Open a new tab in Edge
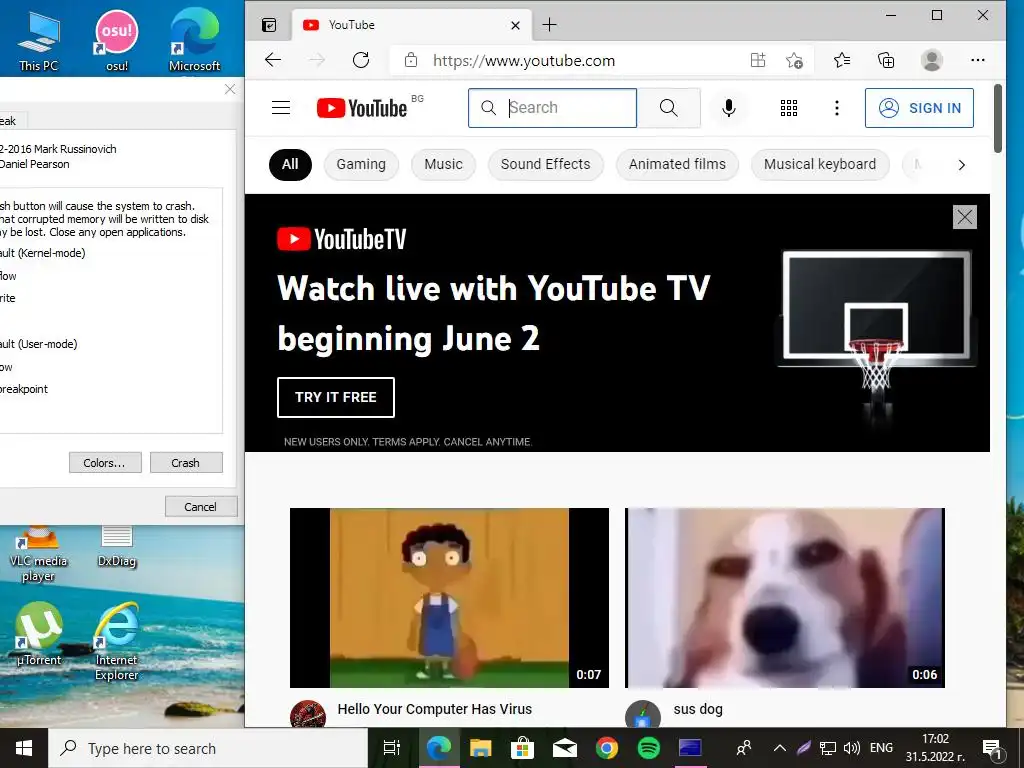This screenshot has width=1024, height=768. [550, 25]
